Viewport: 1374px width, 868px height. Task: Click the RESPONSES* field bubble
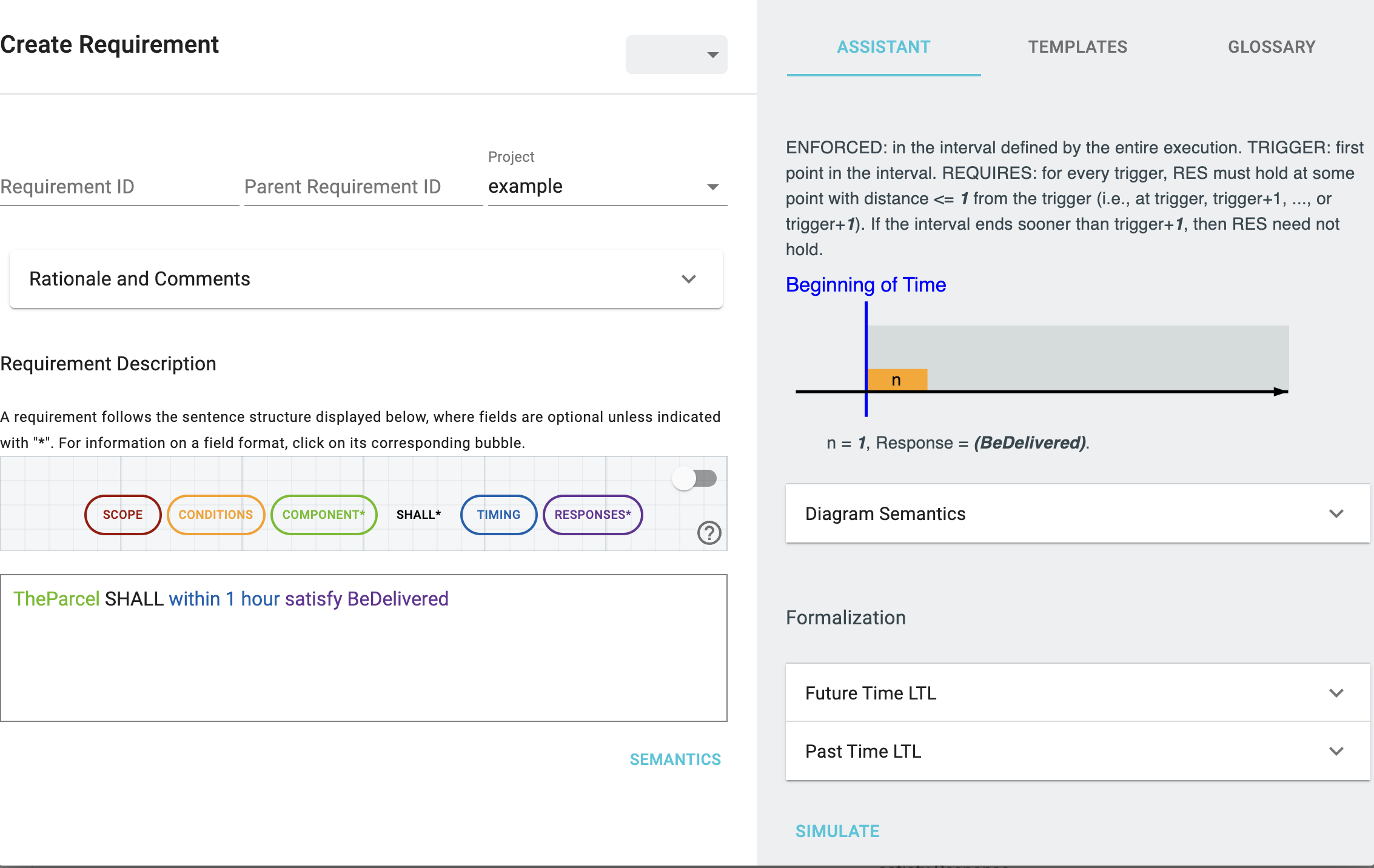[x=592, y=515]
